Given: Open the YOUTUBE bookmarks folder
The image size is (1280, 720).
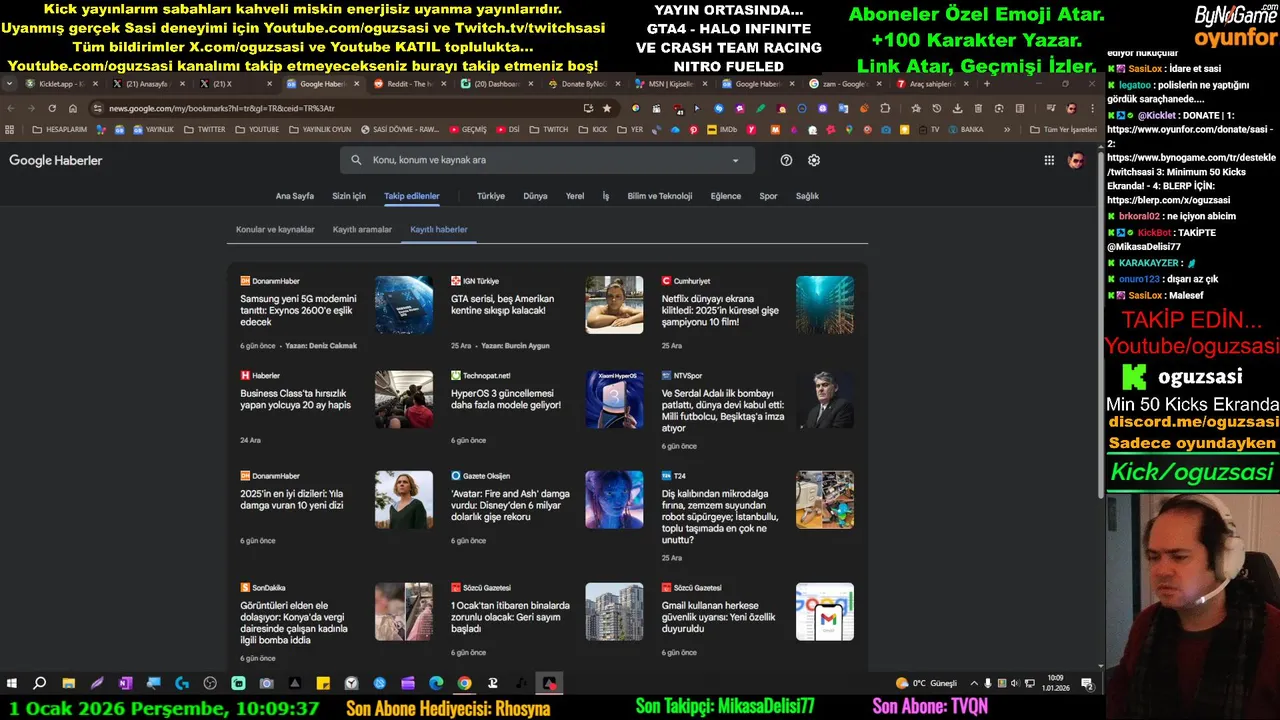Looking at the screenshot, I should click(x=257, y=130).
